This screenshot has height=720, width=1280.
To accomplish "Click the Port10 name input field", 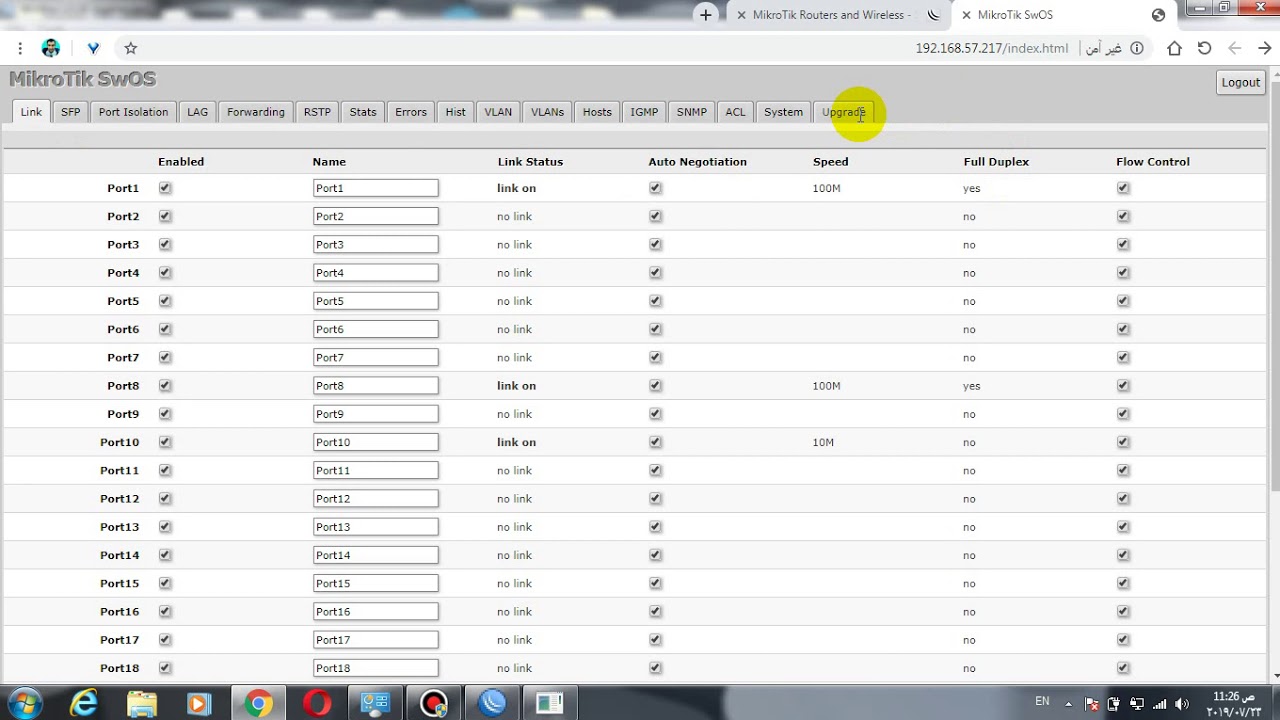I will (x=375, y=442).
